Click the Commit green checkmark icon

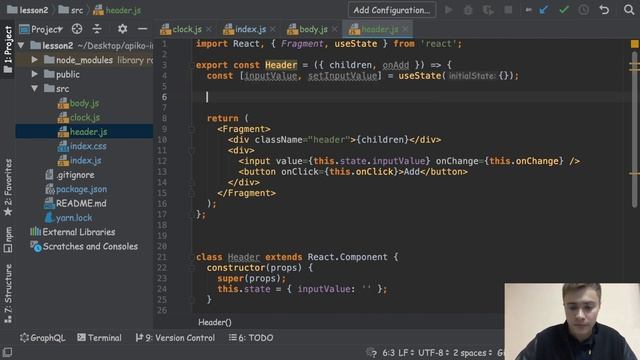tap(564, 10)
